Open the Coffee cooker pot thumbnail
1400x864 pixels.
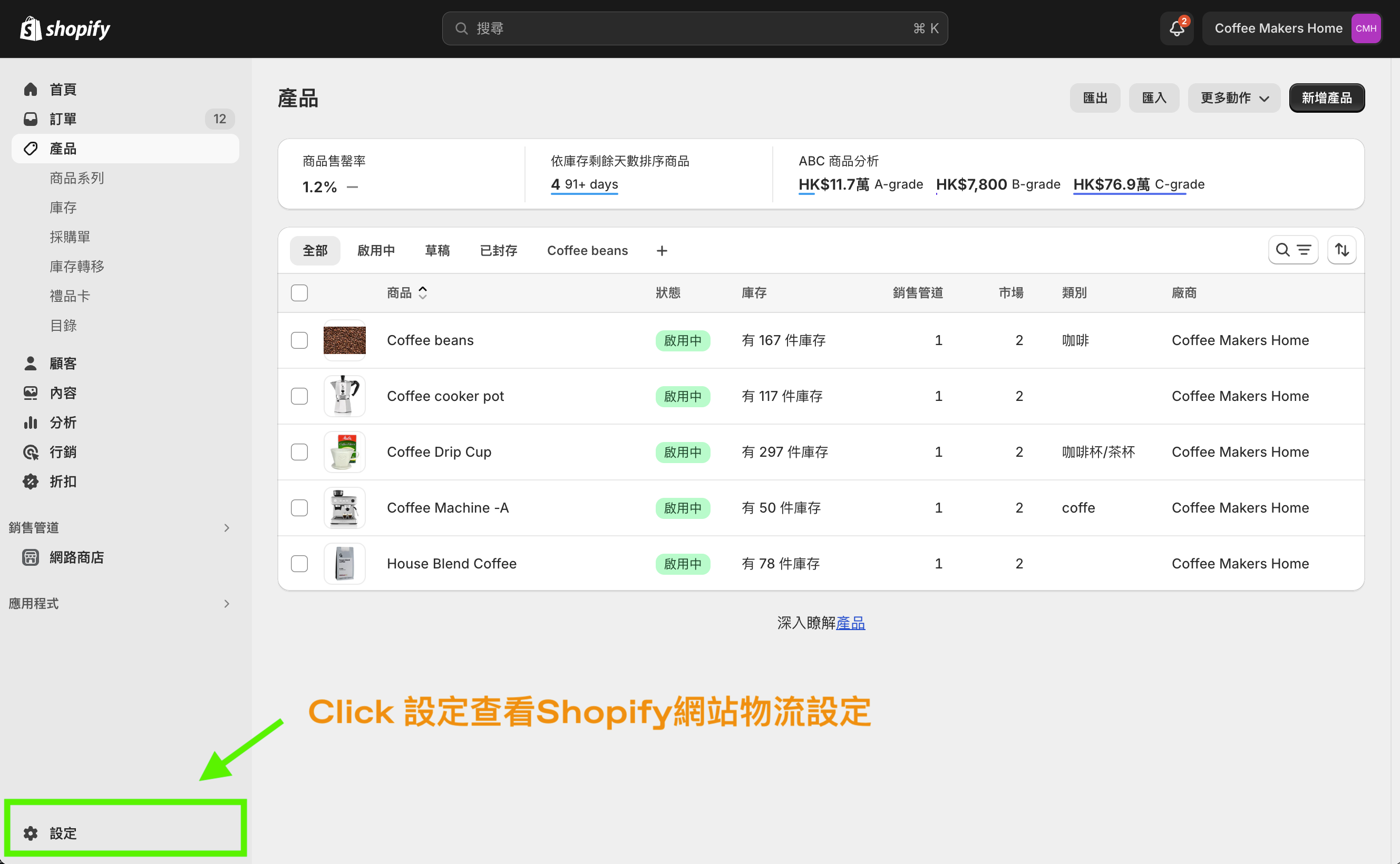[x=345, y=396]
